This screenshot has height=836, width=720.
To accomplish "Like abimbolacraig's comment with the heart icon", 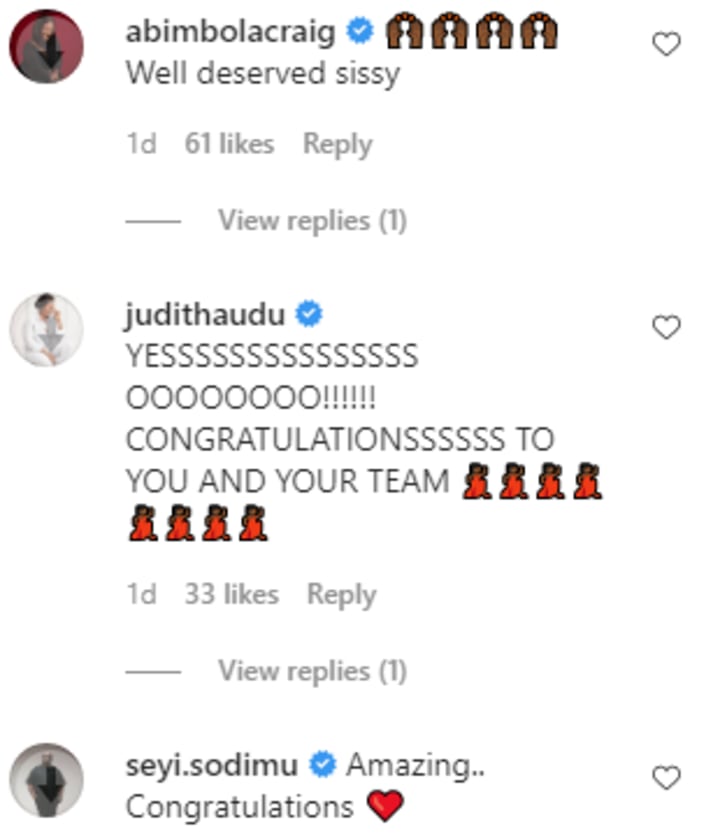I will click(x=666, y=44).
